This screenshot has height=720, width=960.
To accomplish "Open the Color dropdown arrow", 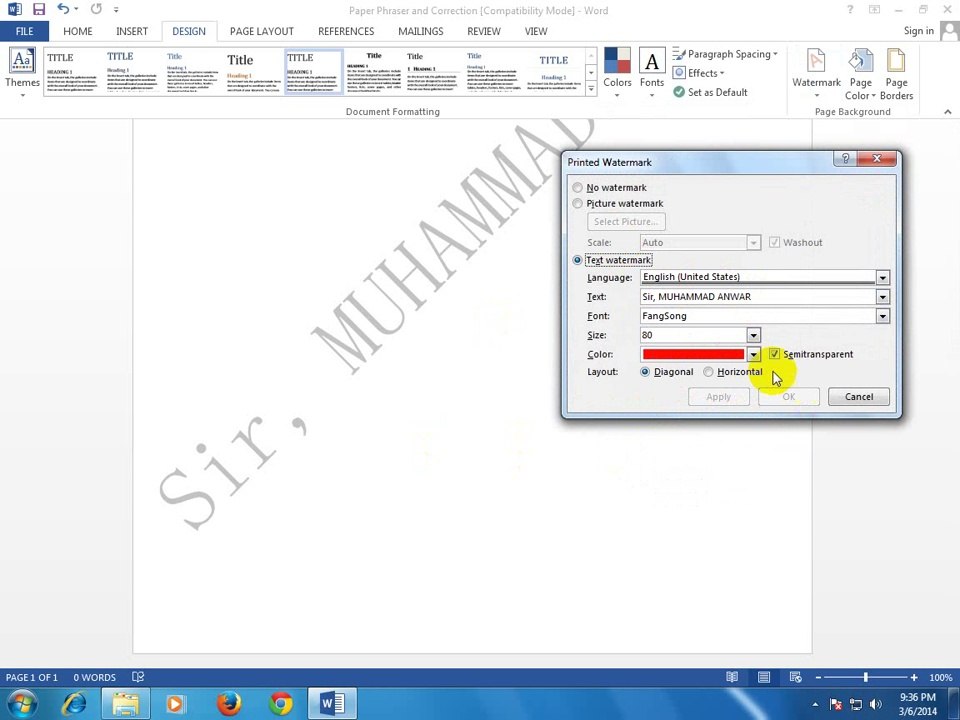I will [x=753, y=354].
